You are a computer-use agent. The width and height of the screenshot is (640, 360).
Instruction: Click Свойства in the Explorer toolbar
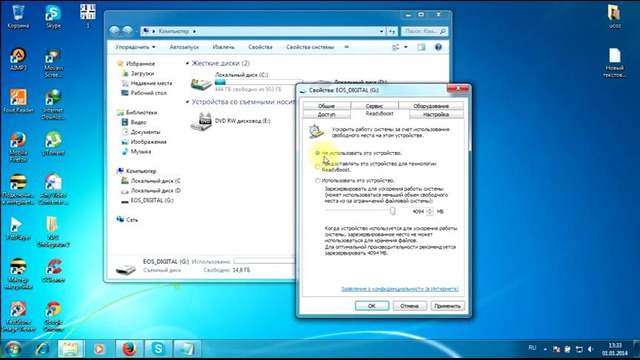(260, 47)
